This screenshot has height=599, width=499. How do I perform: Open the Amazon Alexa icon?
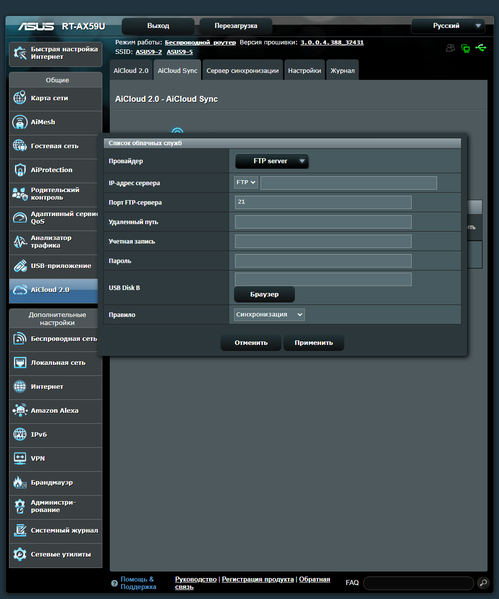point(20,410)
